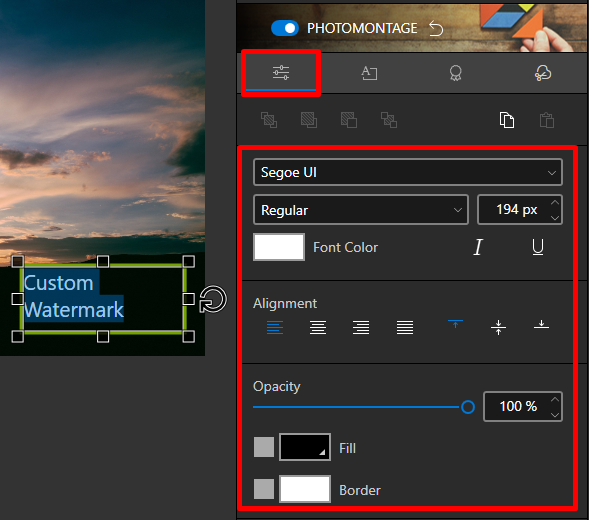Switch to the text insert tab
The width and height of the screenshot is (589, 520).
369,73
